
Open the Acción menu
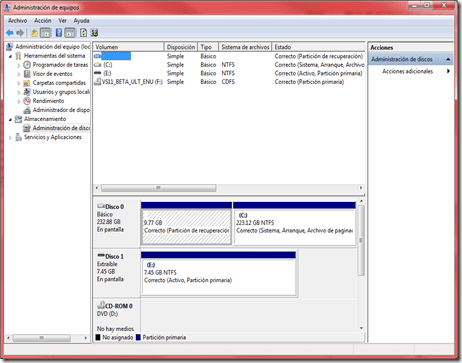point(43,21)
